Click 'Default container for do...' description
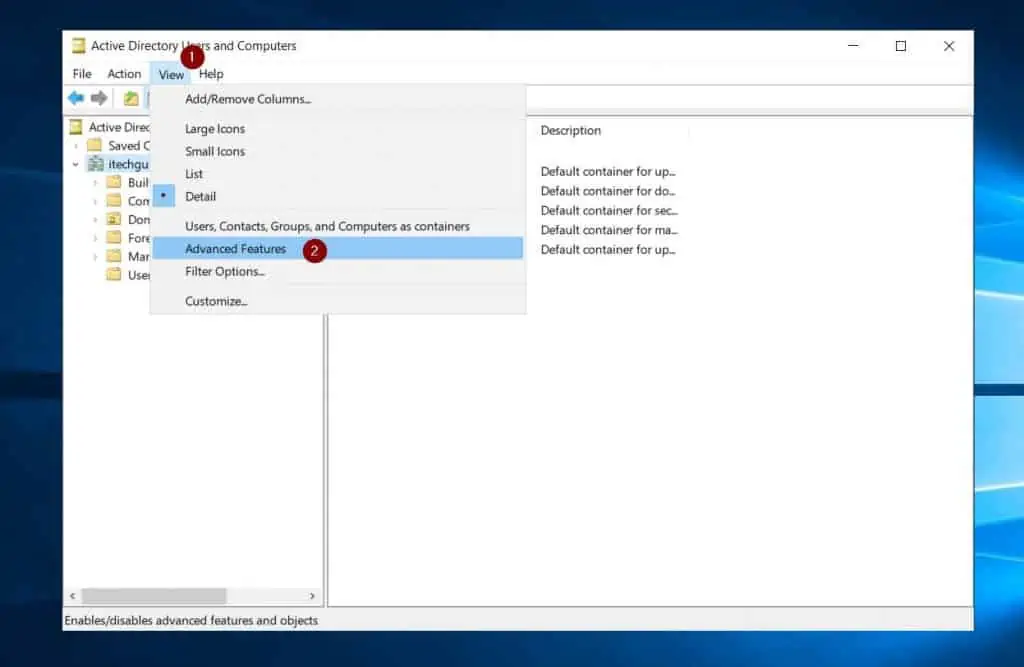Screen dimensions: 1024x667 click(607, 191)
